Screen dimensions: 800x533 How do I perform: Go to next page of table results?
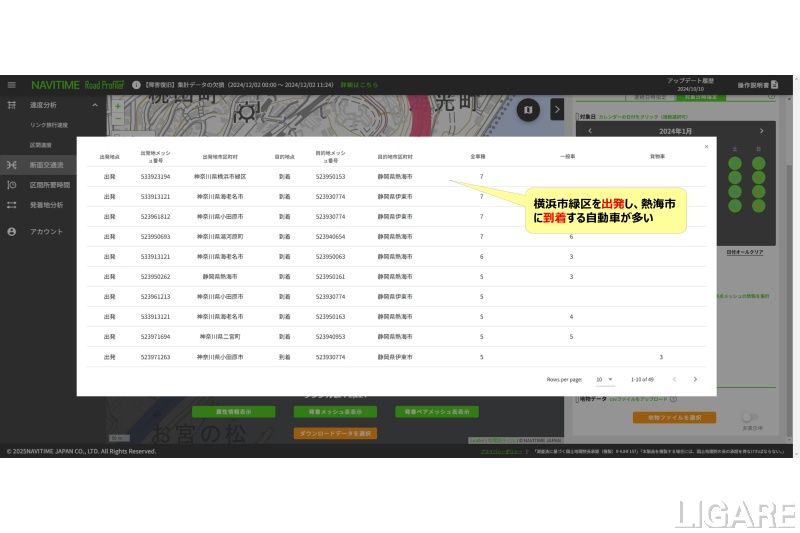pyautogui.click(x=695, y=380)
